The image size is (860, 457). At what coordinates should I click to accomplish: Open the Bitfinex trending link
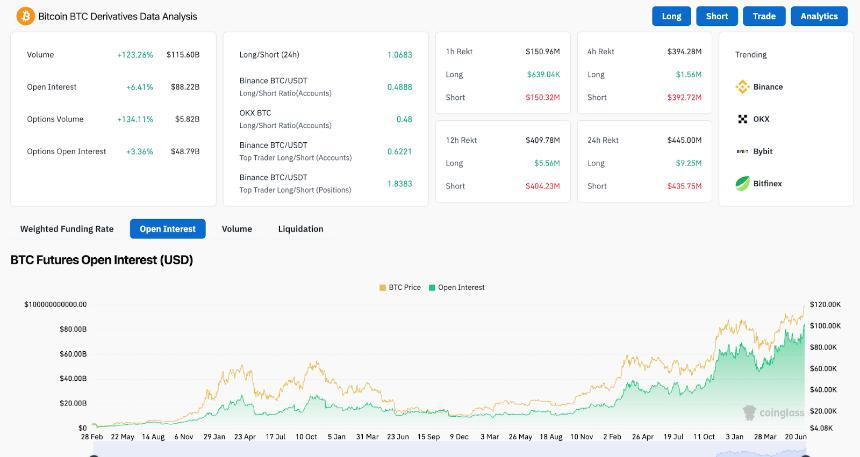[x=768, y=183]
